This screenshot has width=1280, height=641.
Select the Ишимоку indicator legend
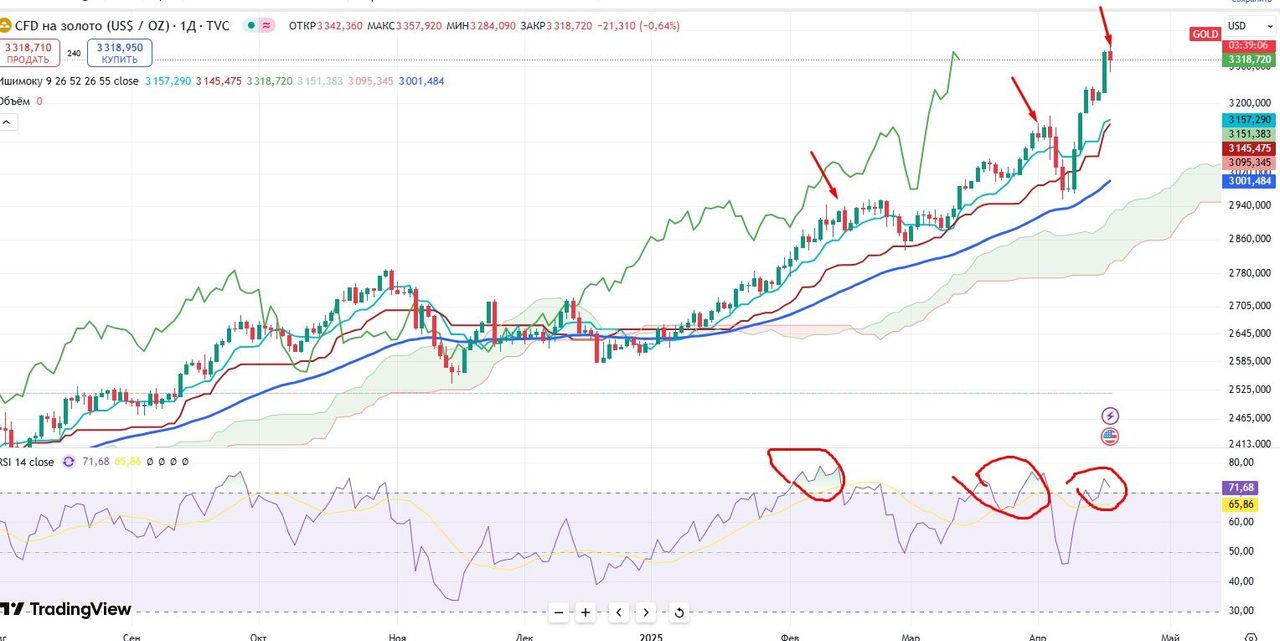pos(68,81)
